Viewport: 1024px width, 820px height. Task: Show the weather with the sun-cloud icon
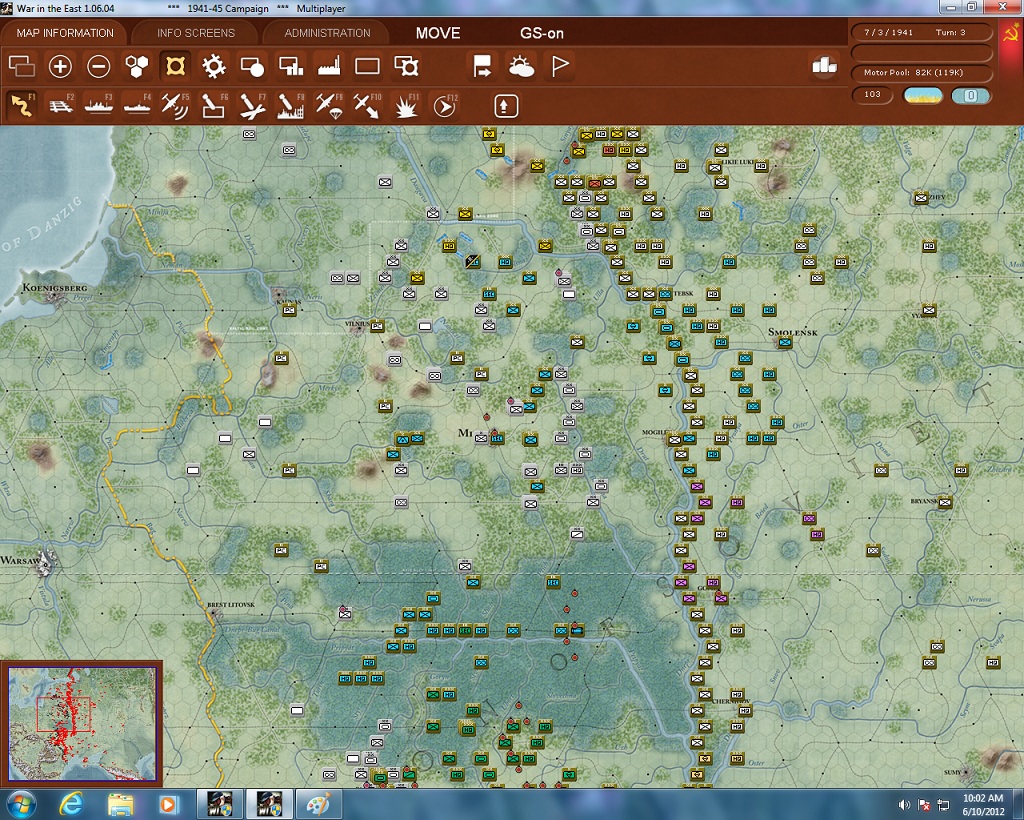(x=521, y=66)
